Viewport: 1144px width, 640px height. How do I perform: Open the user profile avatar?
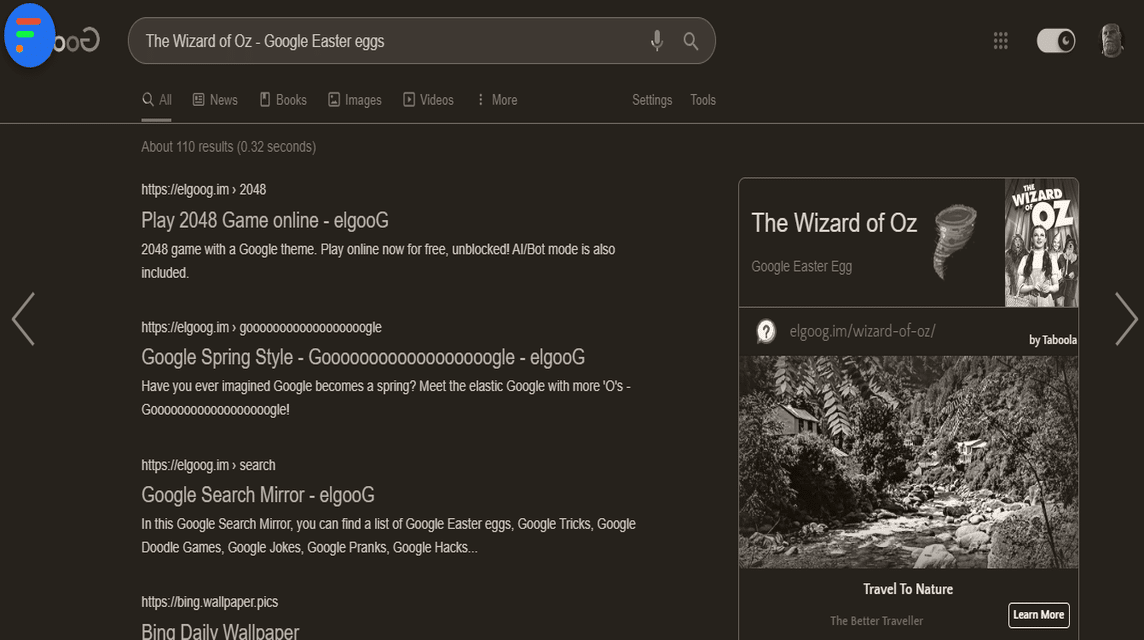tap(1111, 40)
